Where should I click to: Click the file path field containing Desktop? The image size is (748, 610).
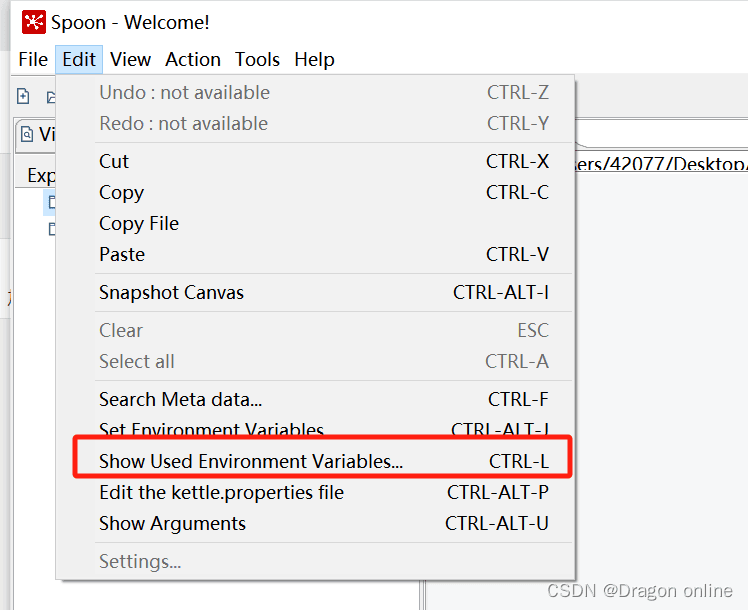(661, 164)
